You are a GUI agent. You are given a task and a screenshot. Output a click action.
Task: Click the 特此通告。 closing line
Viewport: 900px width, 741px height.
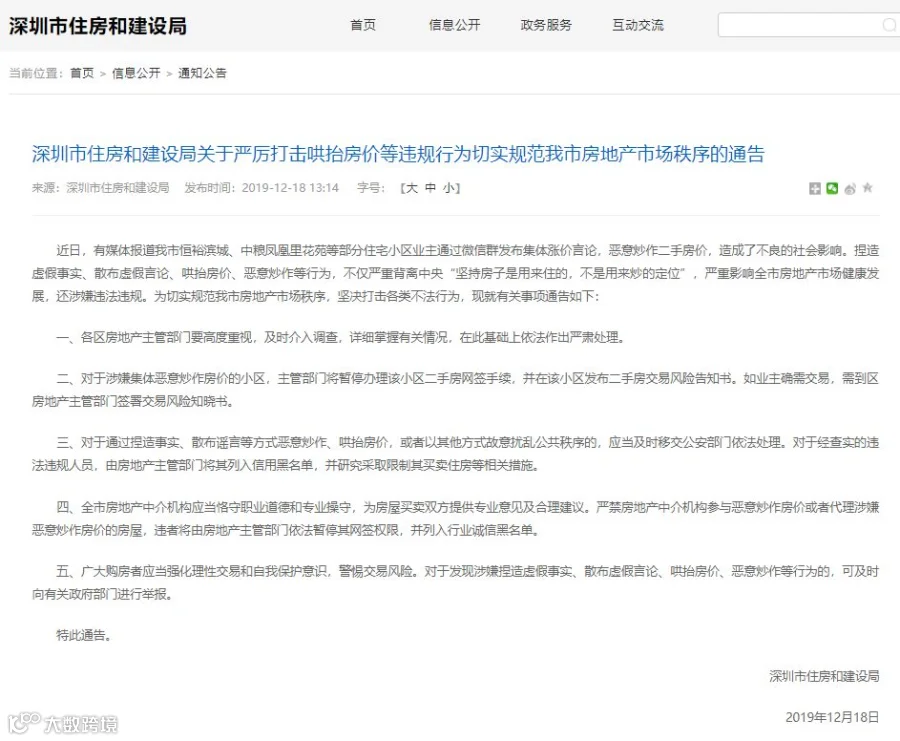pyautogui.click(x=84, y=635)
